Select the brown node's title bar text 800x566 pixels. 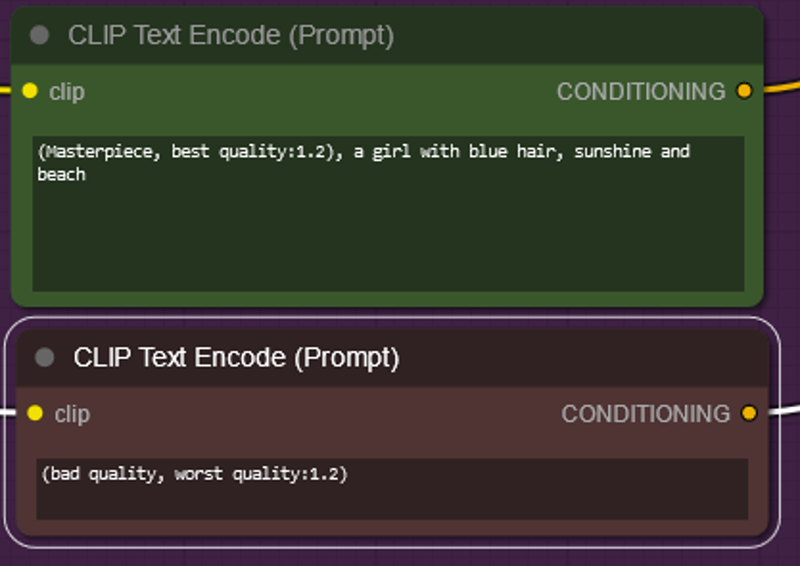pos(236,357)
